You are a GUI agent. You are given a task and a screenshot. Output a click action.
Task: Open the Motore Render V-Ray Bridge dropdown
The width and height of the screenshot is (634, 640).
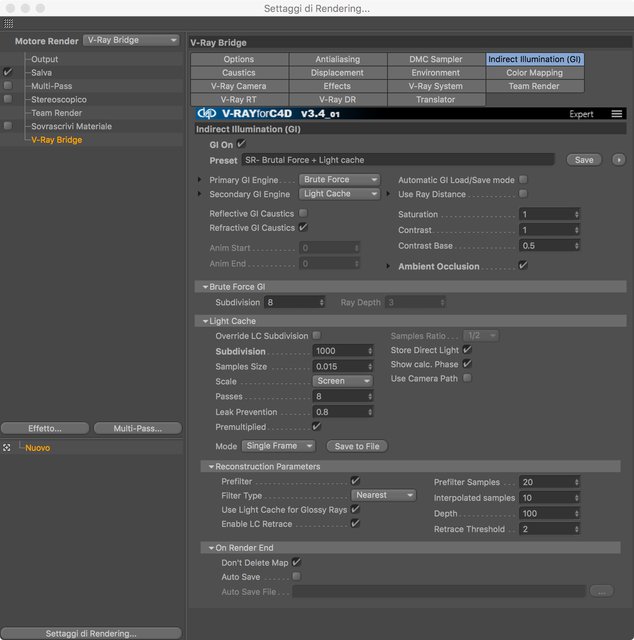click(x=131, y=40)
